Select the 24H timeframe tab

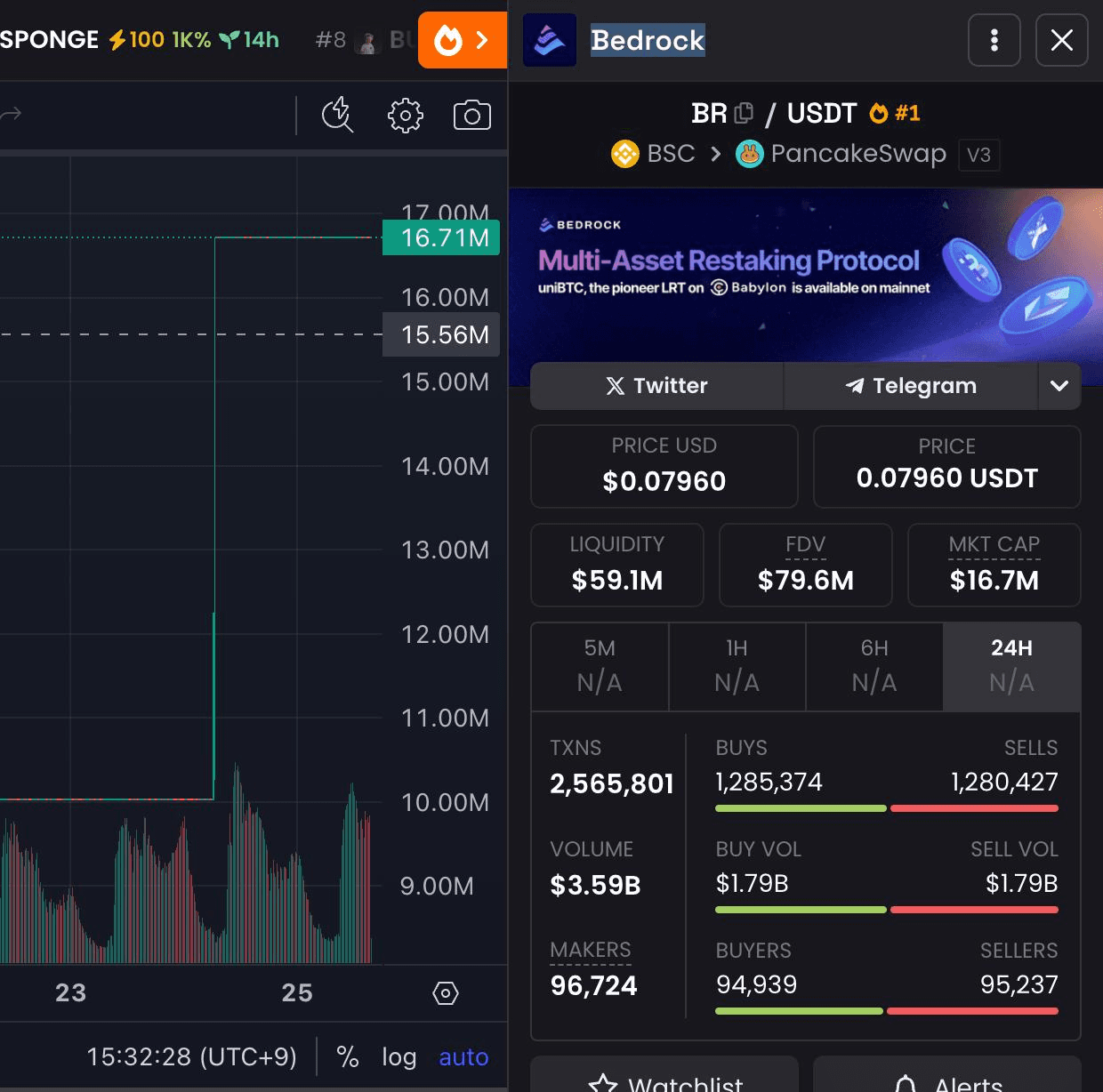pyautogui.click(x=1012, y=666)
